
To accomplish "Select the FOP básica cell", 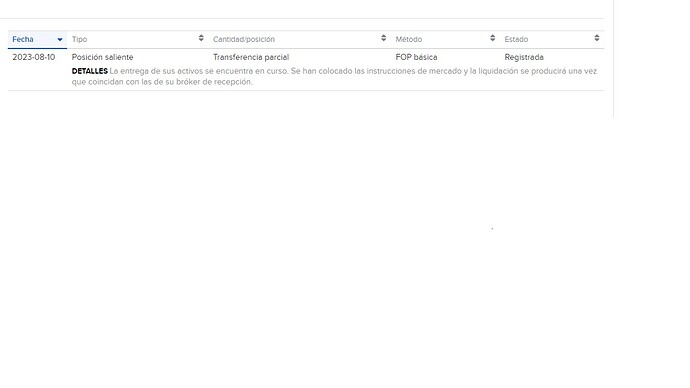I will click(416, 57).
